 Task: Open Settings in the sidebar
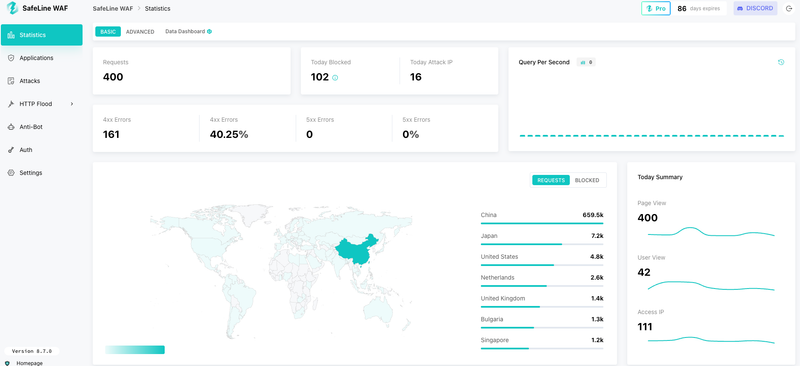[x=42, y=173]
